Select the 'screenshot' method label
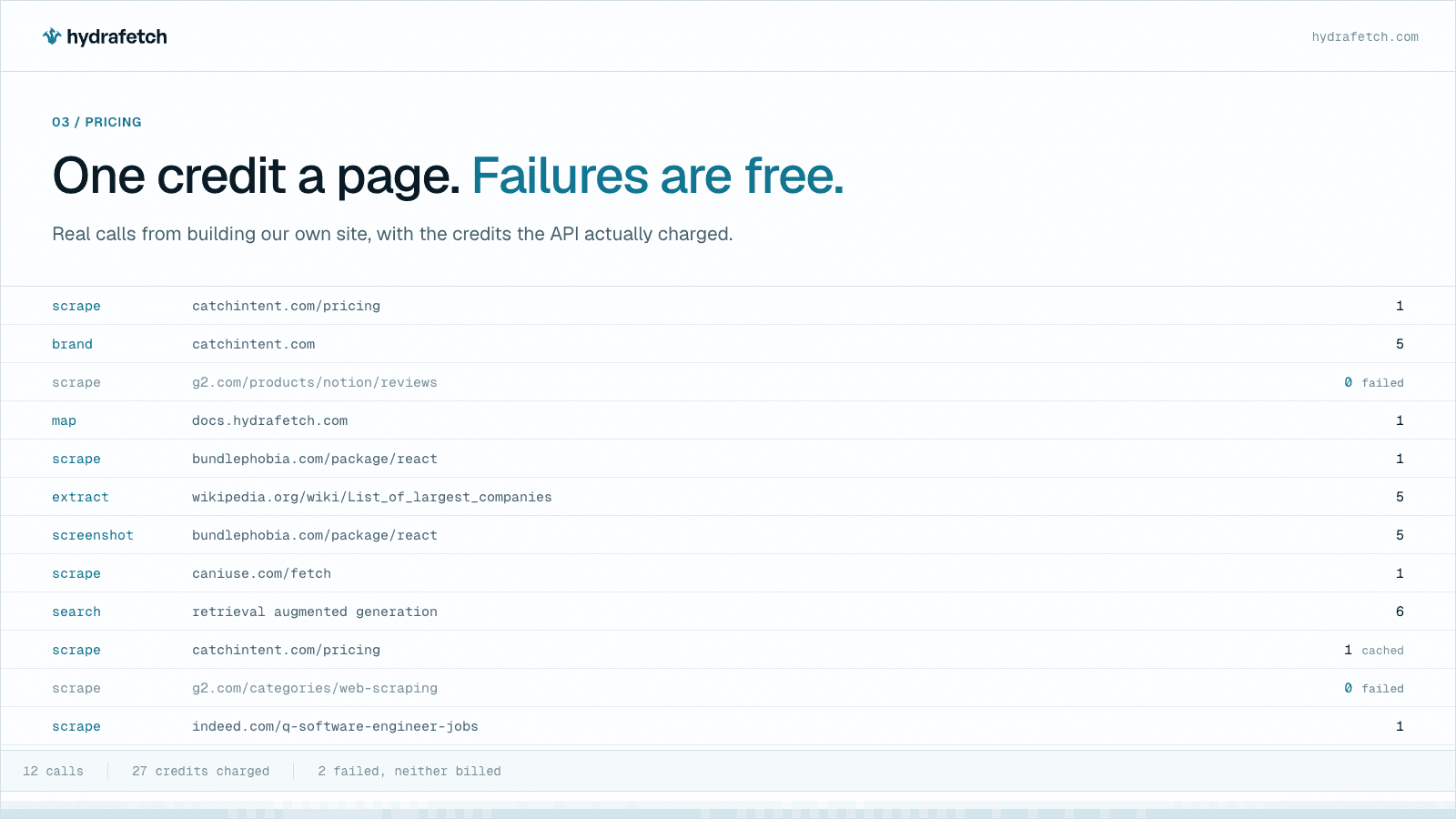 point(93,535)
